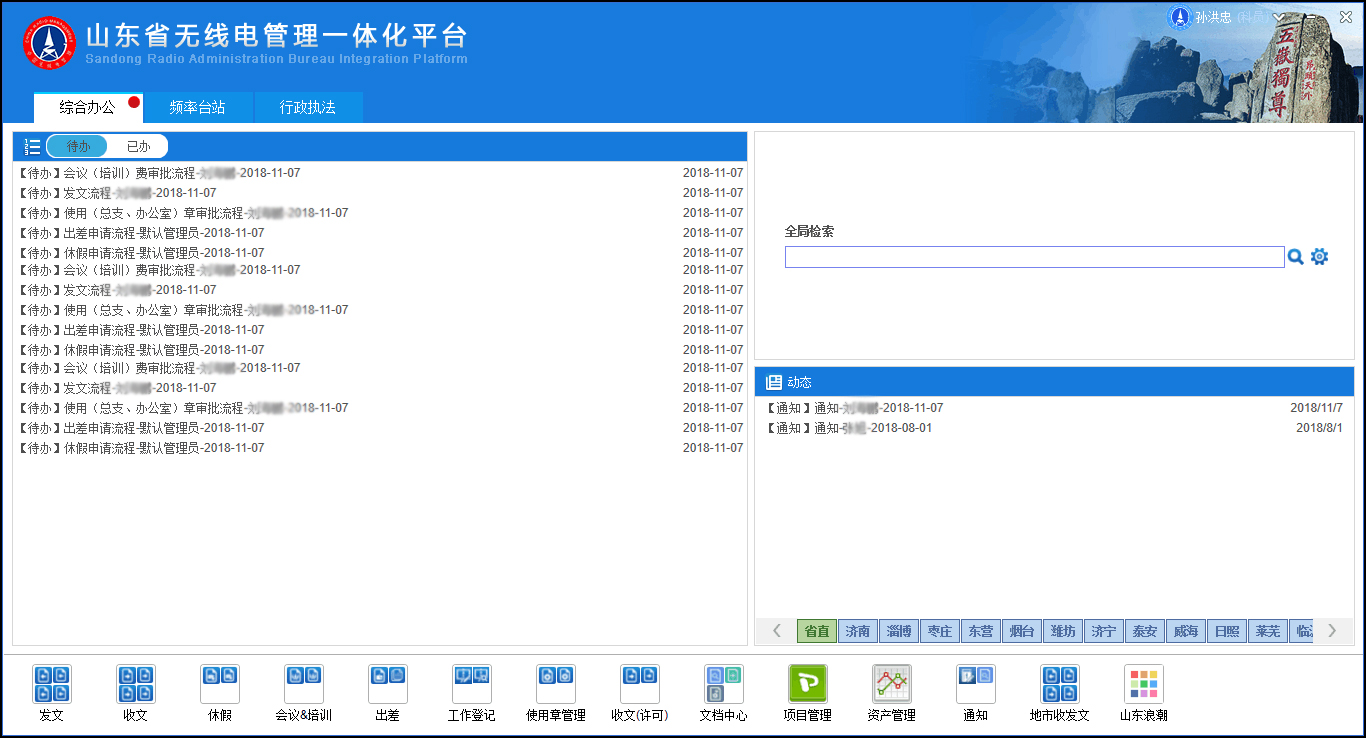Switch the list toggle to 已办

[138, 147]
